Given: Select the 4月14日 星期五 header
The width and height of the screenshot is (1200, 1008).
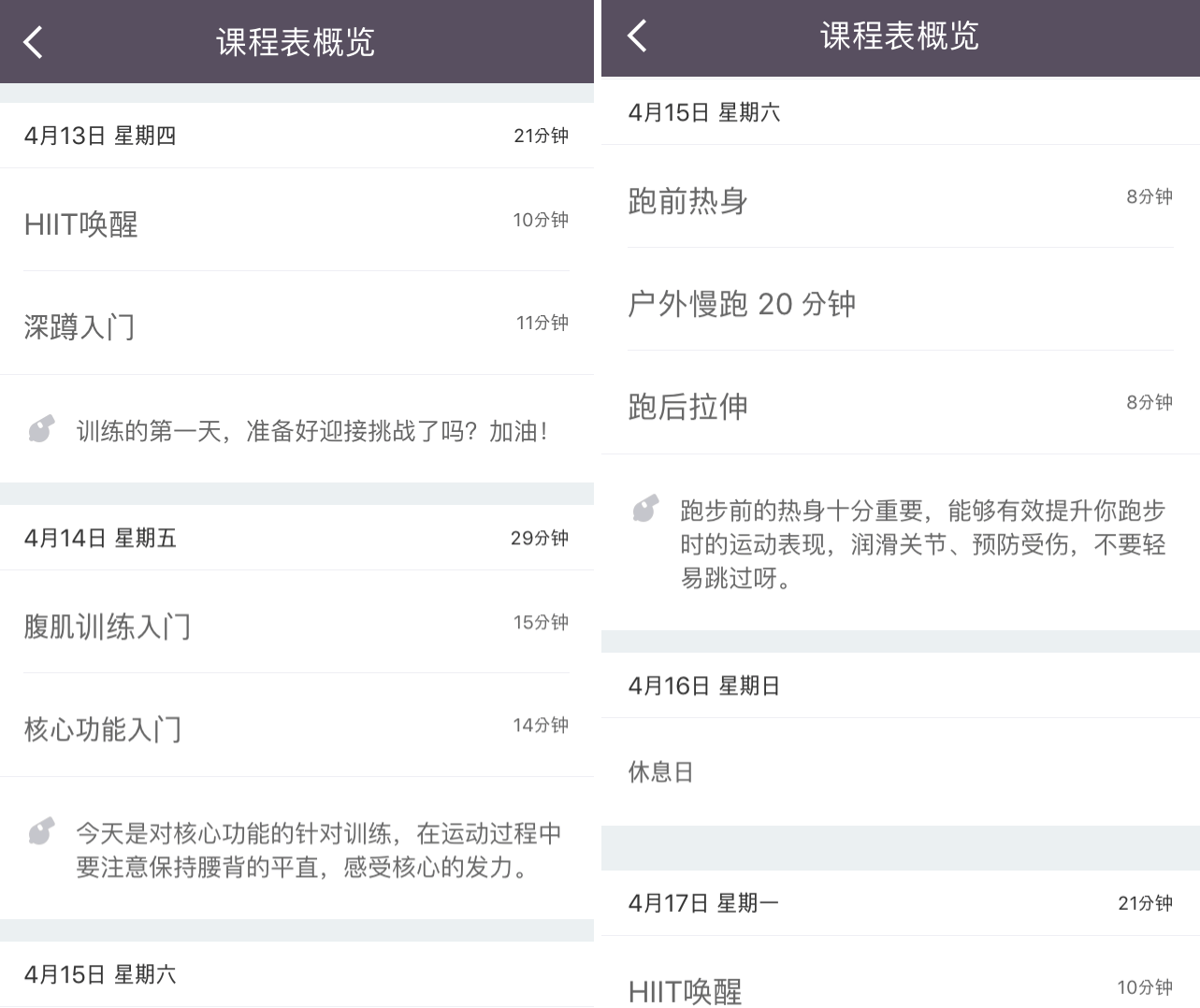Looking at the screenshot, I should 296,538.
